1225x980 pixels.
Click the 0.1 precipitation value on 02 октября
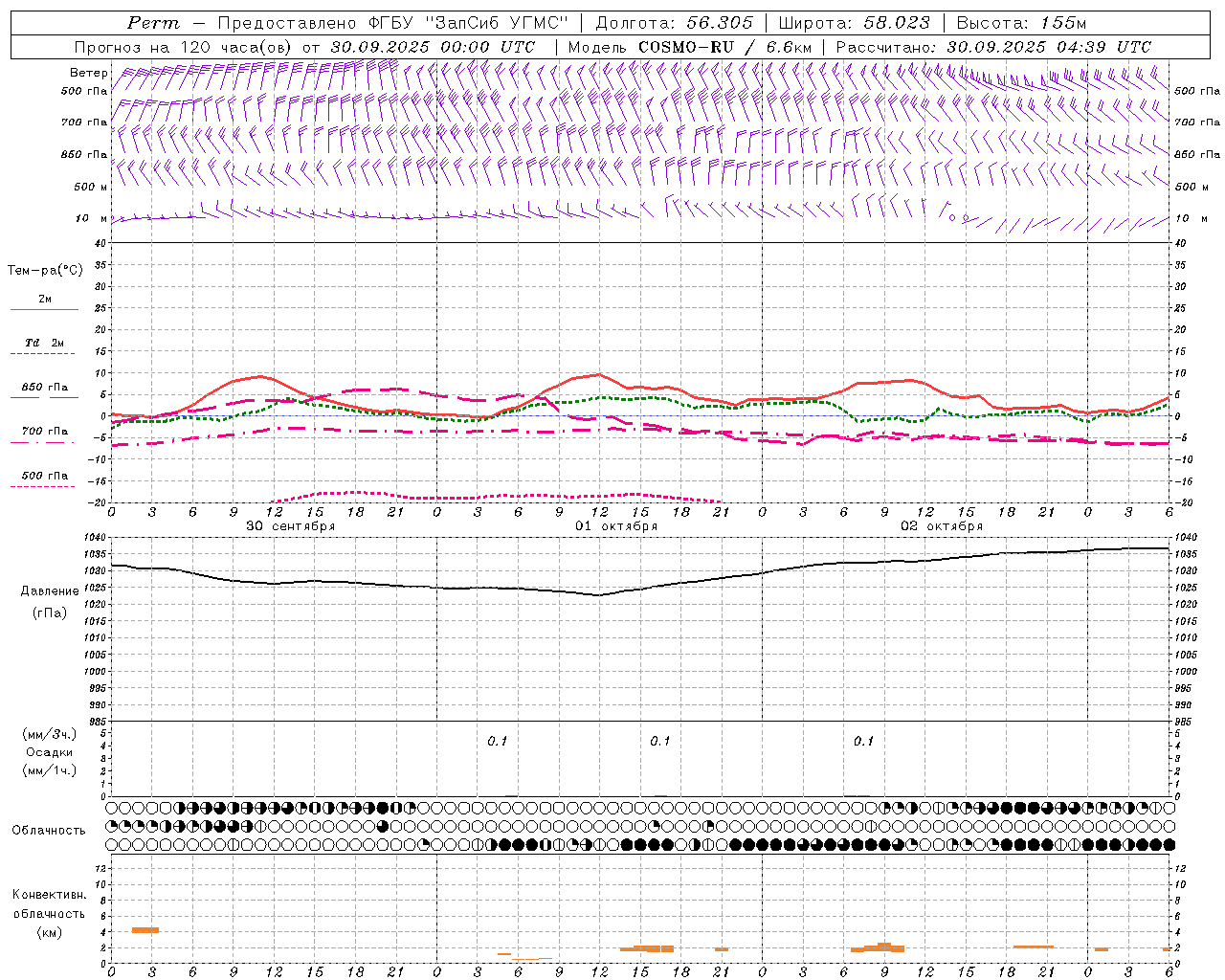863,741
